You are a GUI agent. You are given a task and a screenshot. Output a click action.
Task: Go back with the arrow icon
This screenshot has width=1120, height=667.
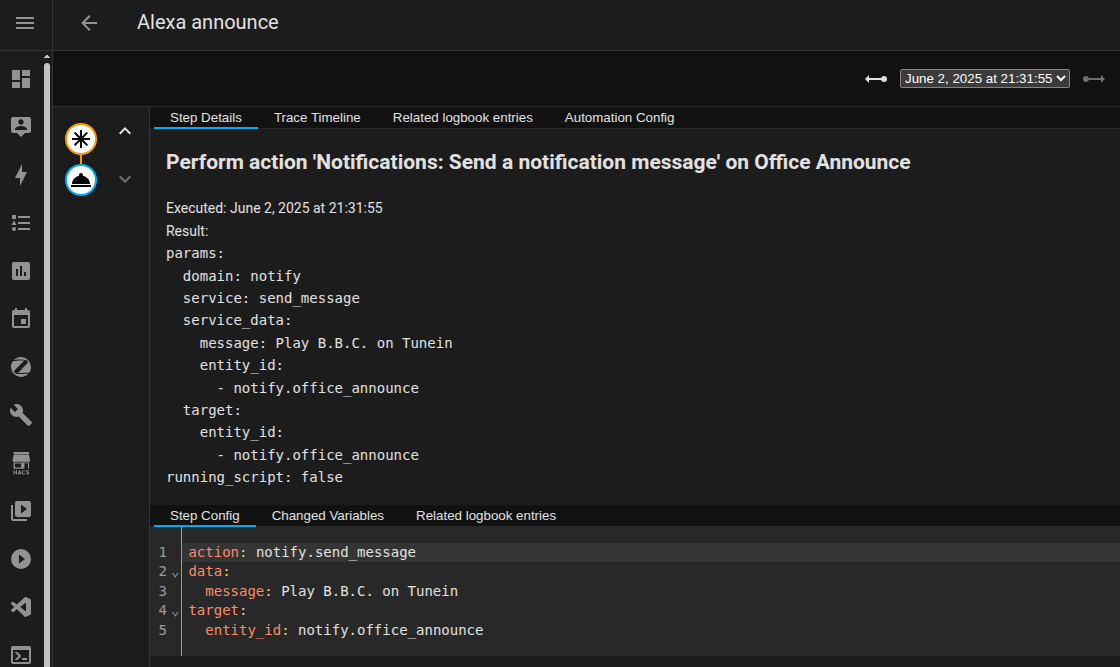coord(89,23)
